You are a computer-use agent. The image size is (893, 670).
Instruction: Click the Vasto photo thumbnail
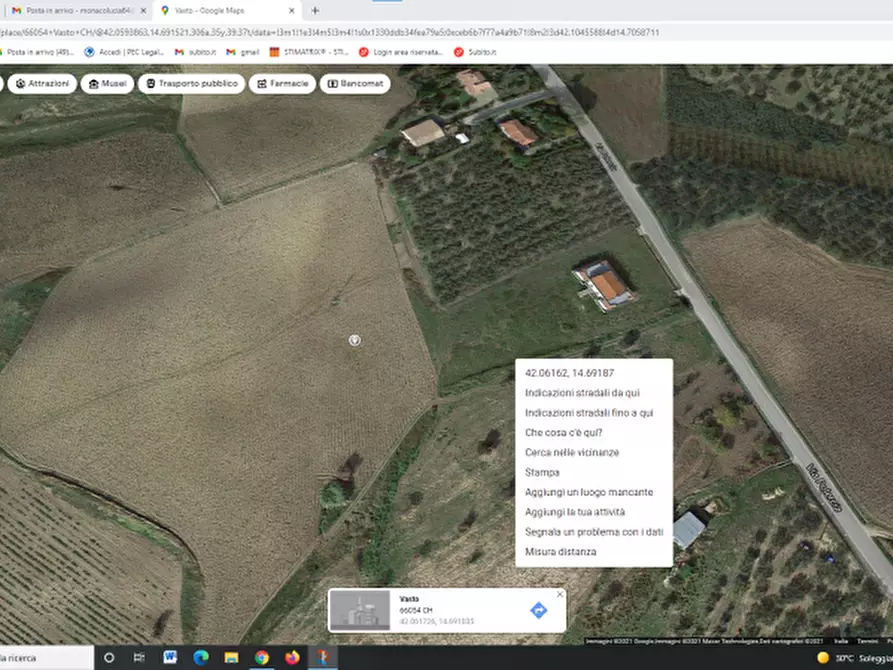tap(360, 606)
